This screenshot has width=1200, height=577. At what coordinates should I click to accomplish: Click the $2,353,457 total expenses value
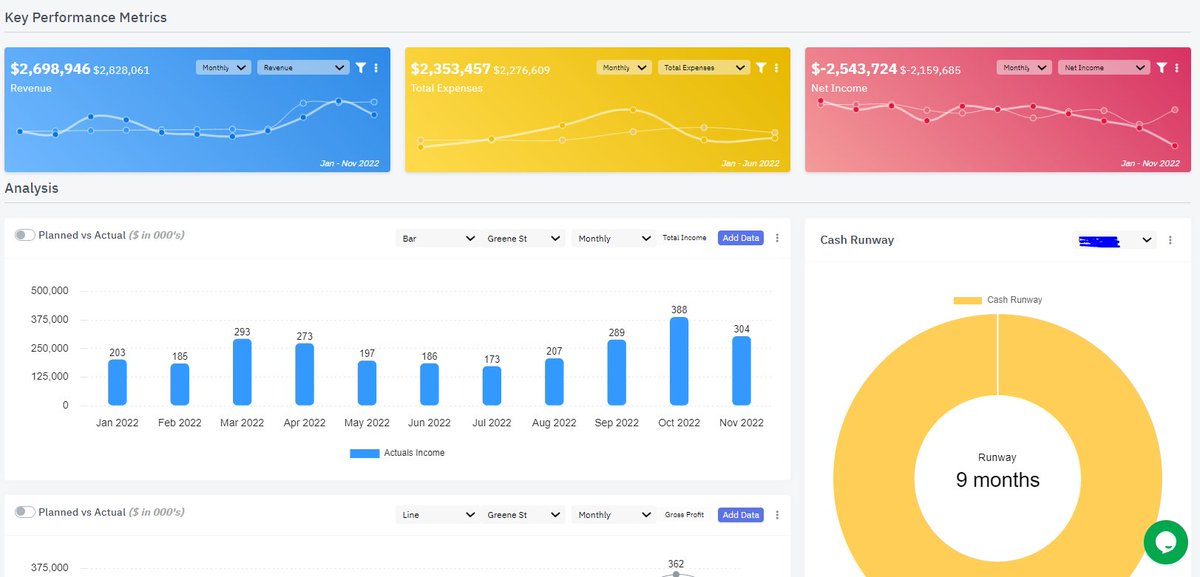tap(451, 69)
